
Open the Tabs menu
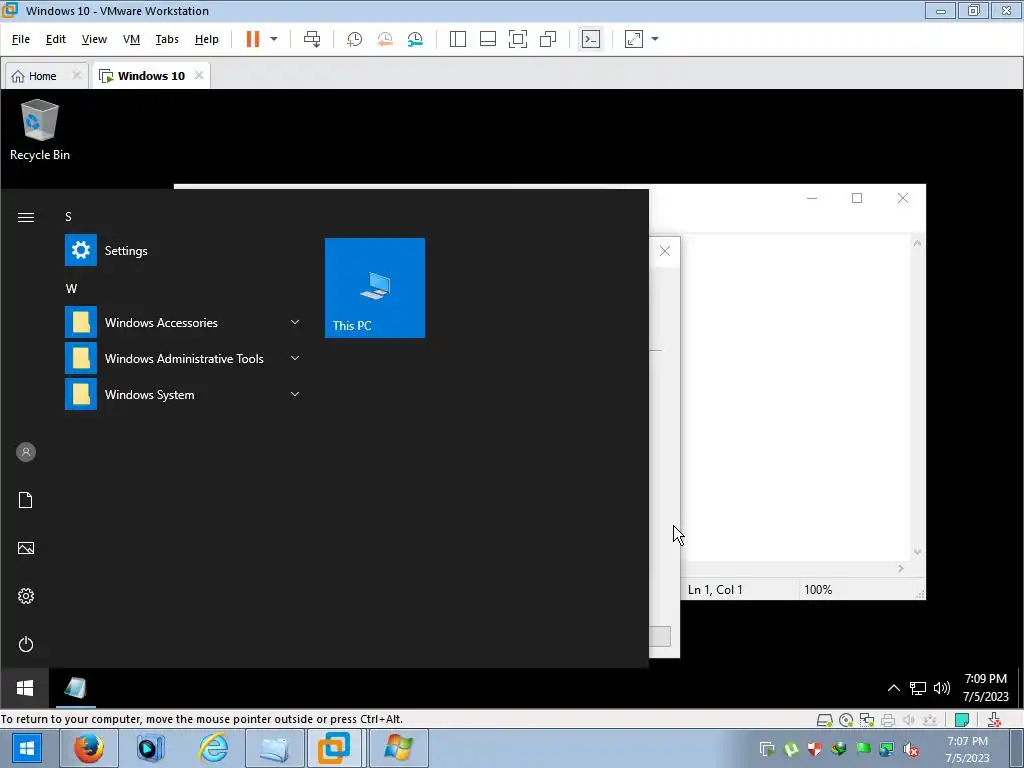point(167,39)
